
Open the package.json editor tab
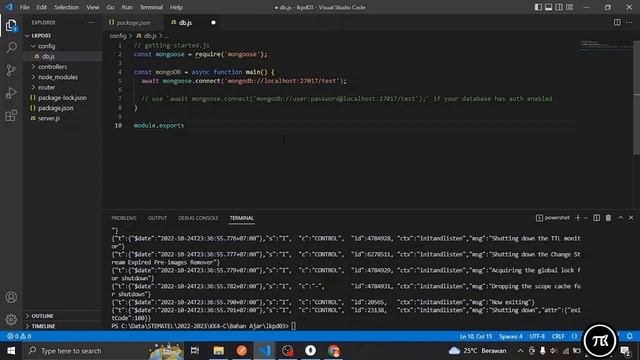133,22
